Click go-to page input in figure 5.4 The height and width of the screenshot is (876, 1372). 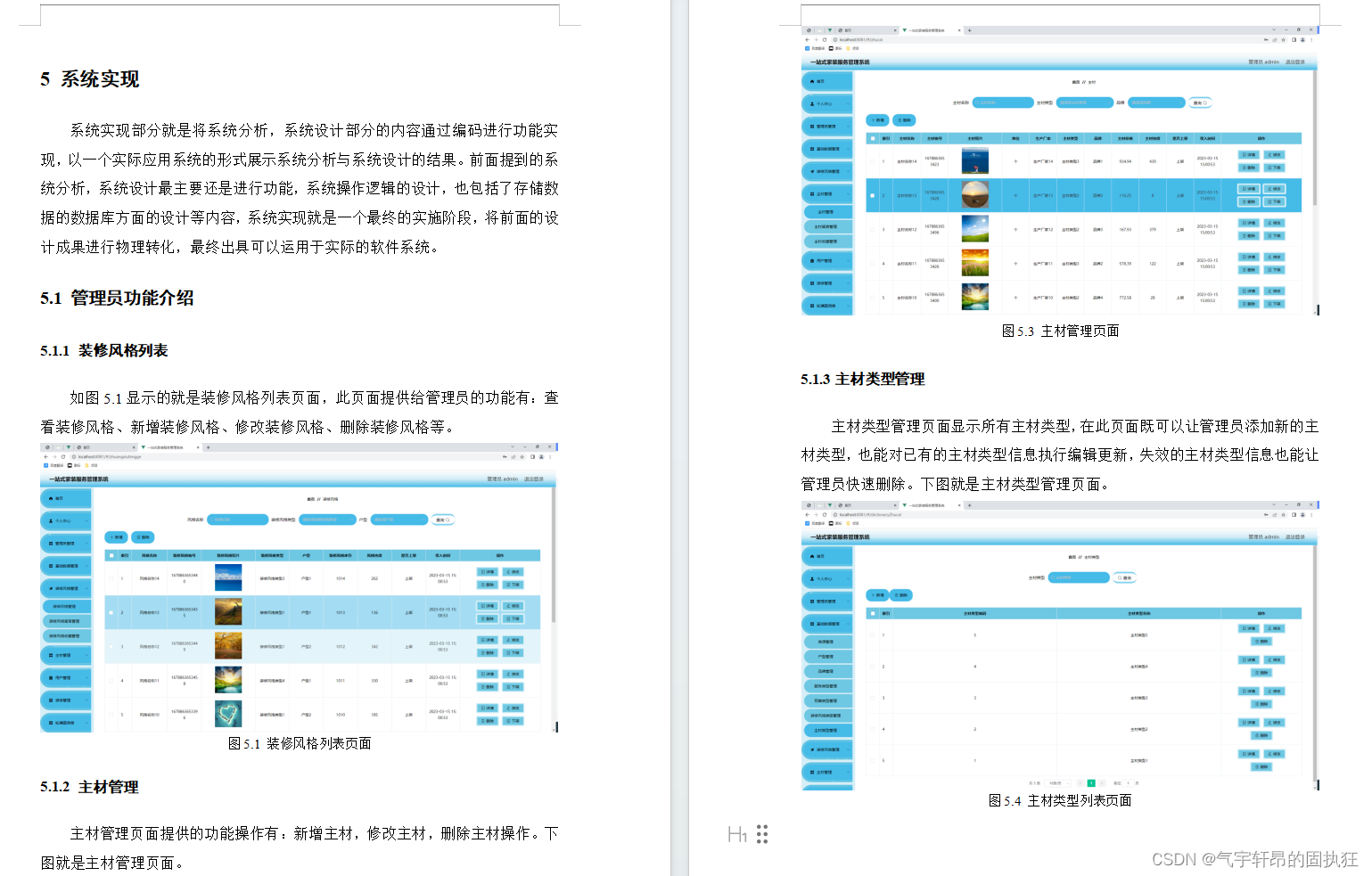1128,783
